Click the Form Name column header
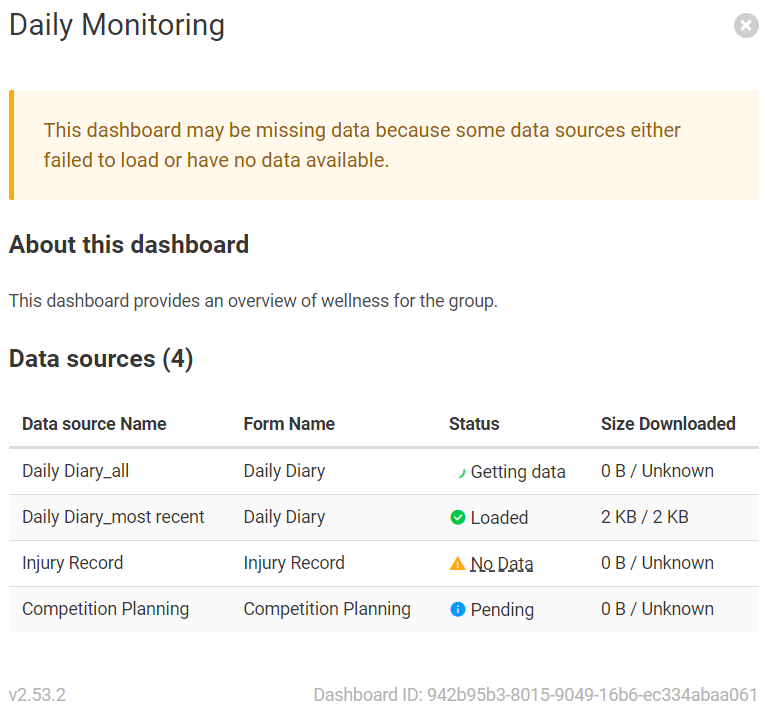Image resolution: width=765 pixels, height=712 pixels. [289, 424]
